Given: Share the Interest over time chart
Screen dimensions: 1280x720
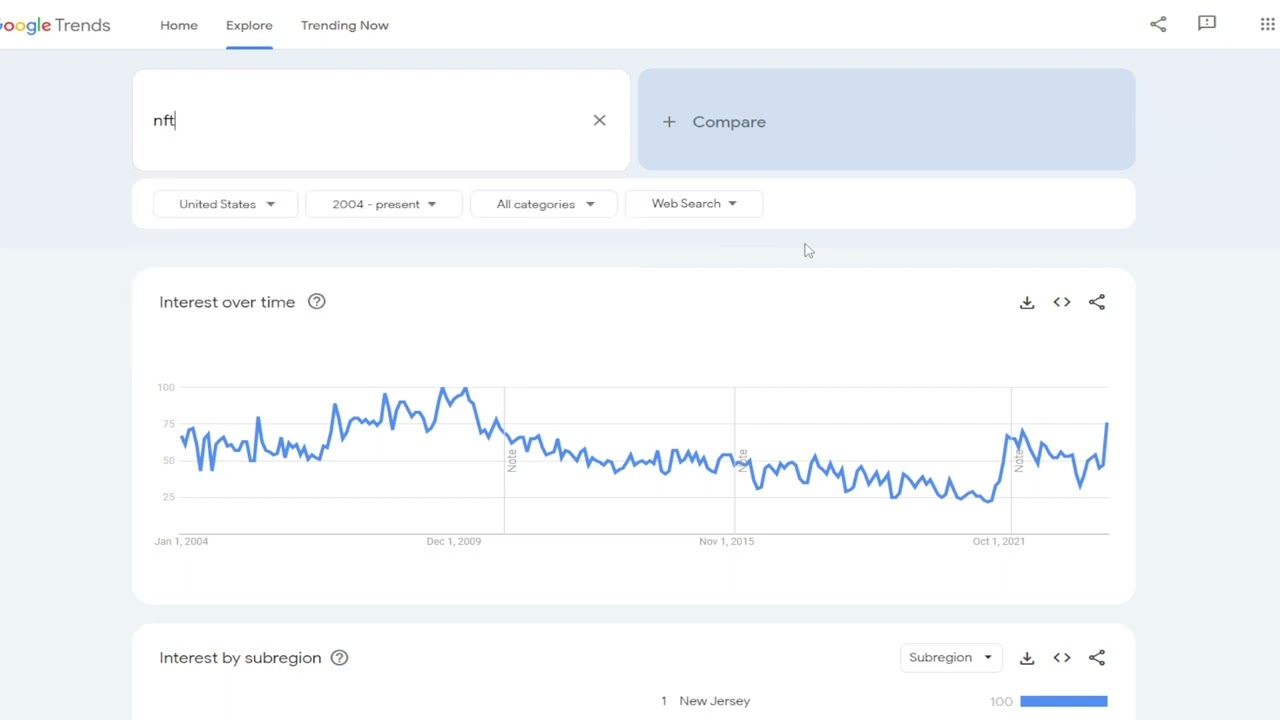Looking at the screenshot, I should pos(1097,302).
